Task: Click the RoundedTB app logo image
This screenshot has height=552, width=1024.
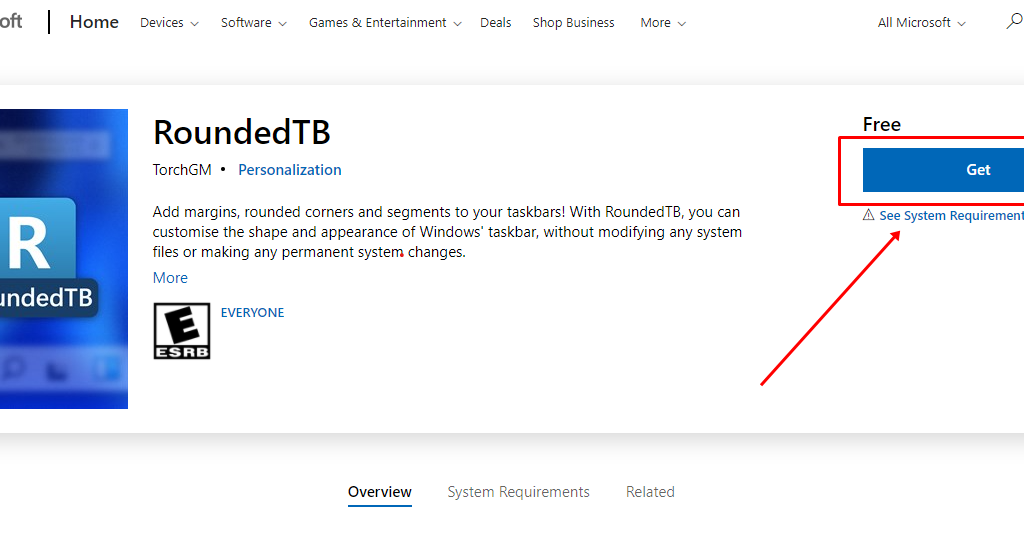Action: pyautogui.click(x=63, y=258)
